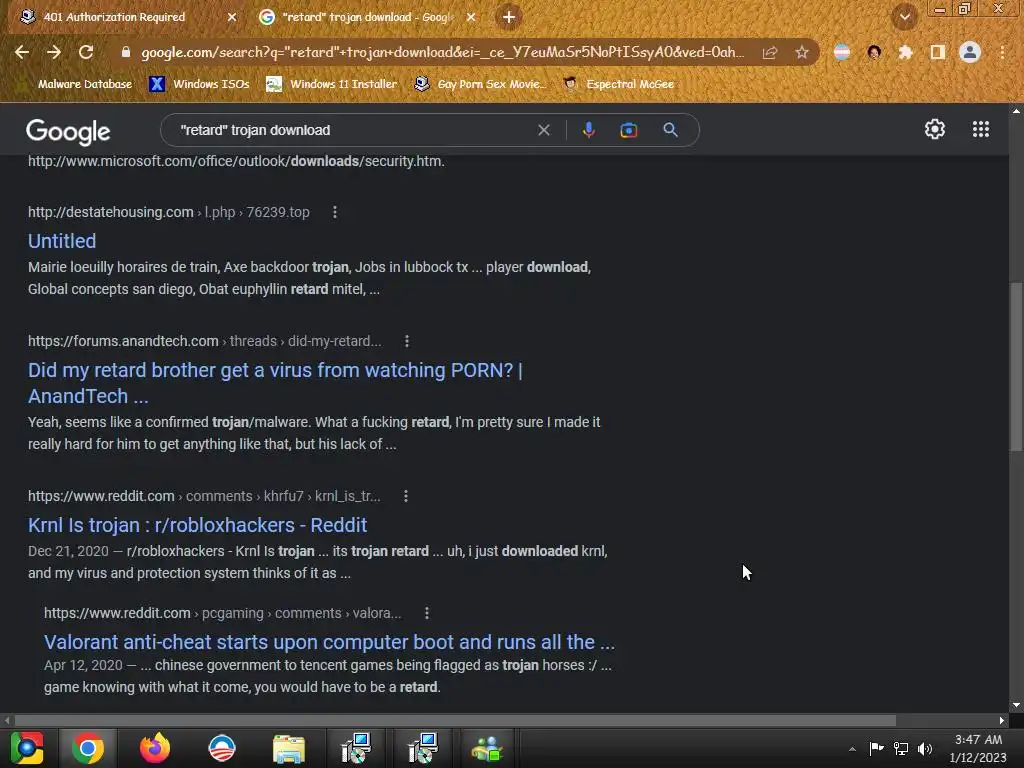
Task: Open Action Center flag tray icon
Action: coord(876,748)
